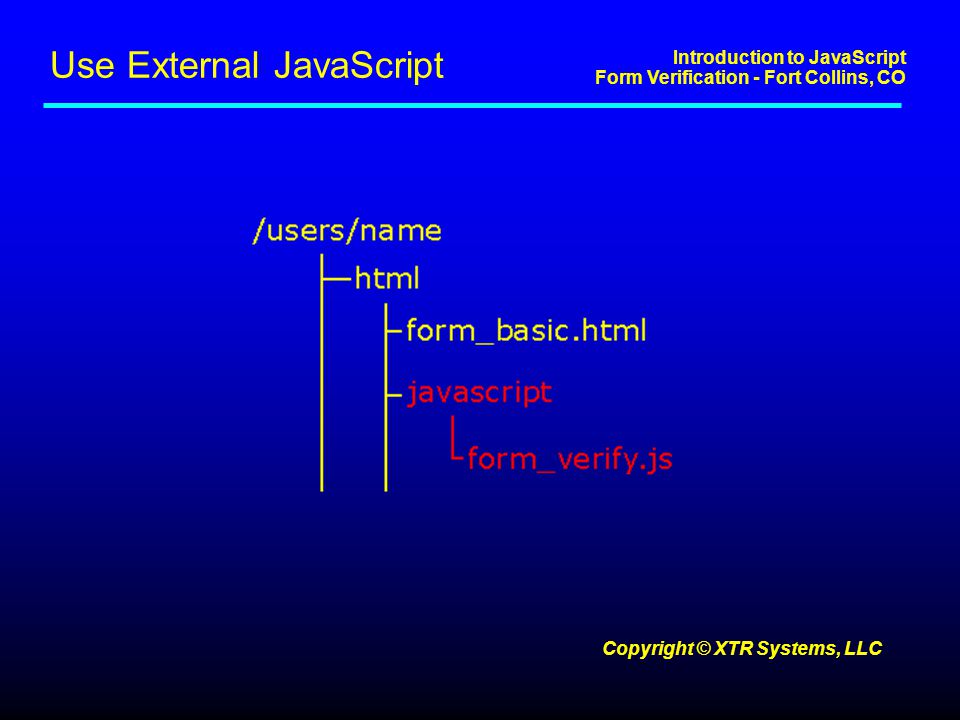Click the "Copyright © XTR Systems, LLC" footer
This screenshot has height=720, width=960.
point(742,648)
